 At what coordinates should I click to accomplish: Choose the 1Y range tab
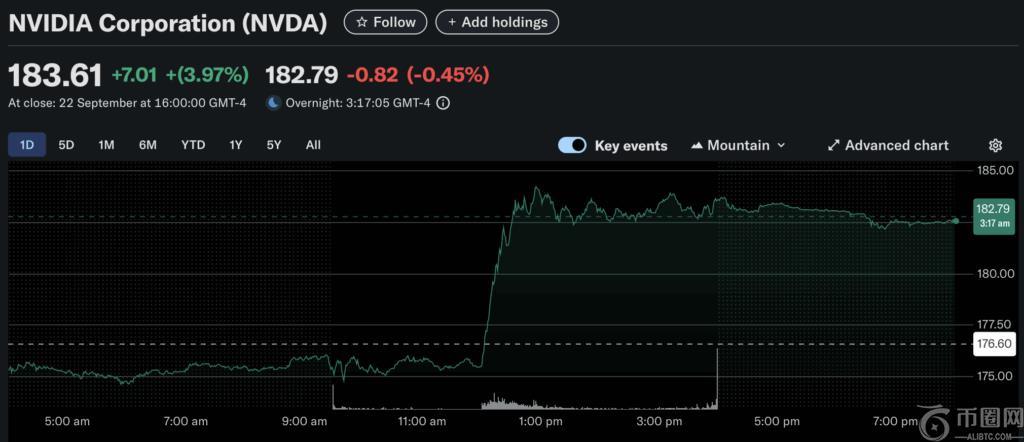[236, 145]
